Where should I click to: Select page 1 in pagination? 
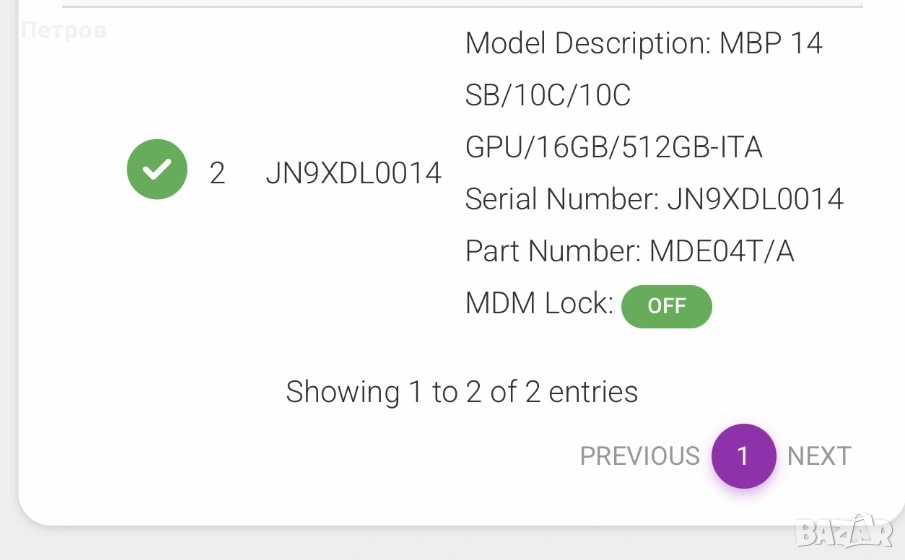coord(743,456)
